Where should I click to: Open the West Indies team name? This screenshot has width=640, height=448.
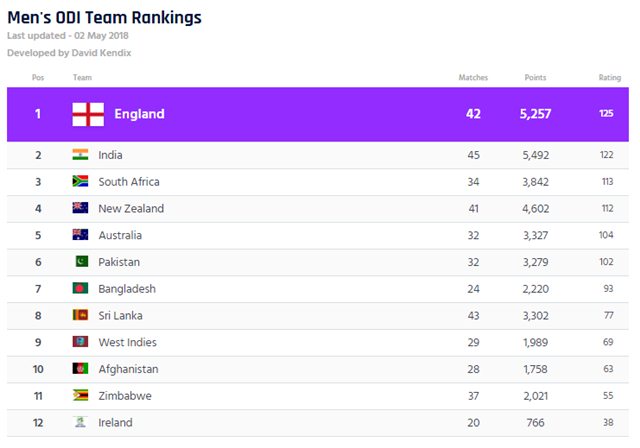(x=127, y=342)
